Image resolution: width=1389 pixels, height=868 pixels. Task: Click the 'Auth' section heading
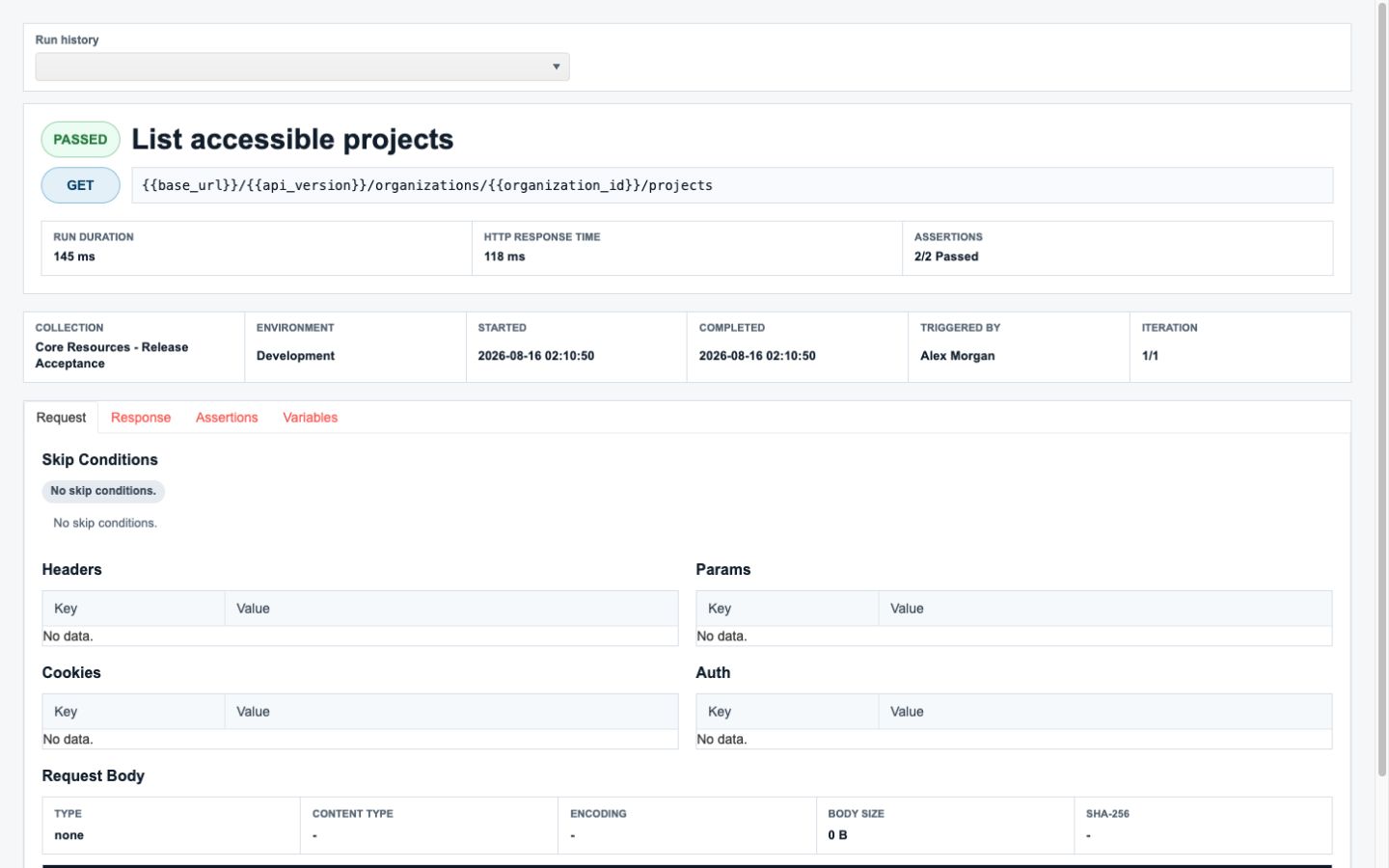(713, 673)
